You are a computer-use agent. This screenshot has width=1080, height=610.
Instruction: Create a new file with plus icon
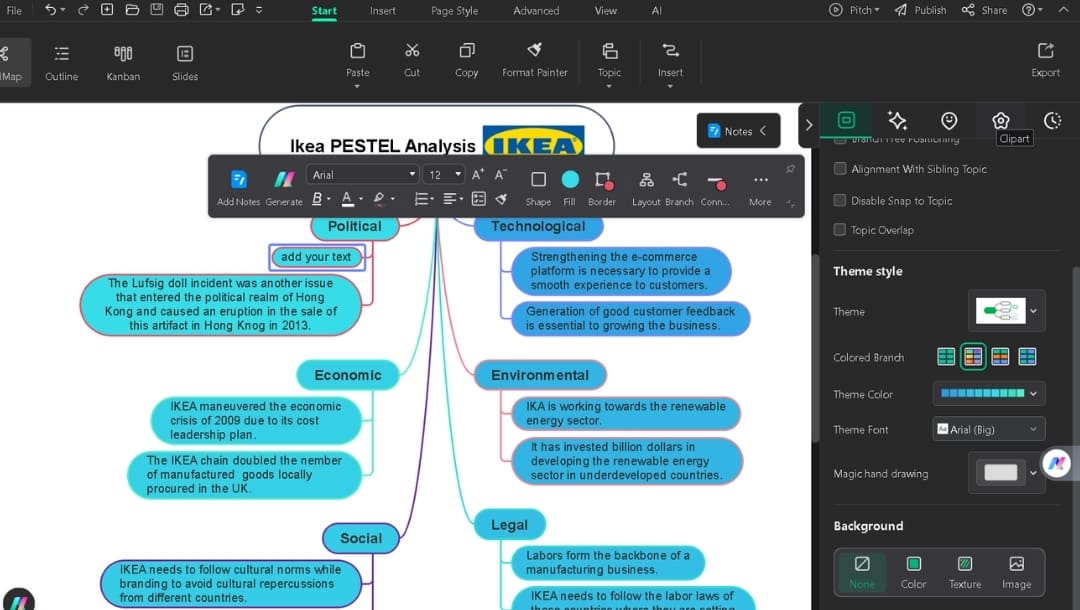coord(107,10)
